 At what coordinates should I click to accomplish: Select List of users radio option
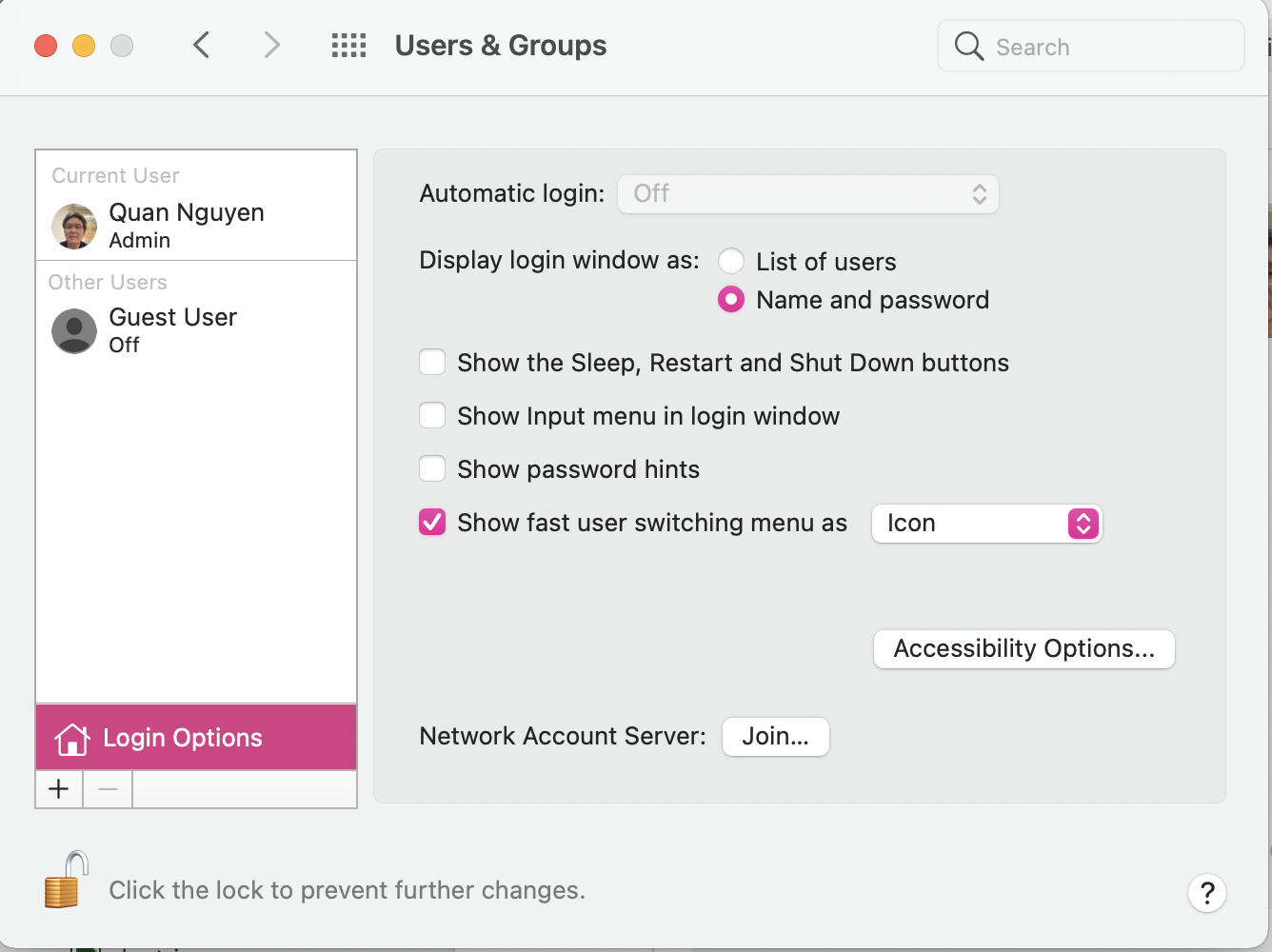click(731, 261)
